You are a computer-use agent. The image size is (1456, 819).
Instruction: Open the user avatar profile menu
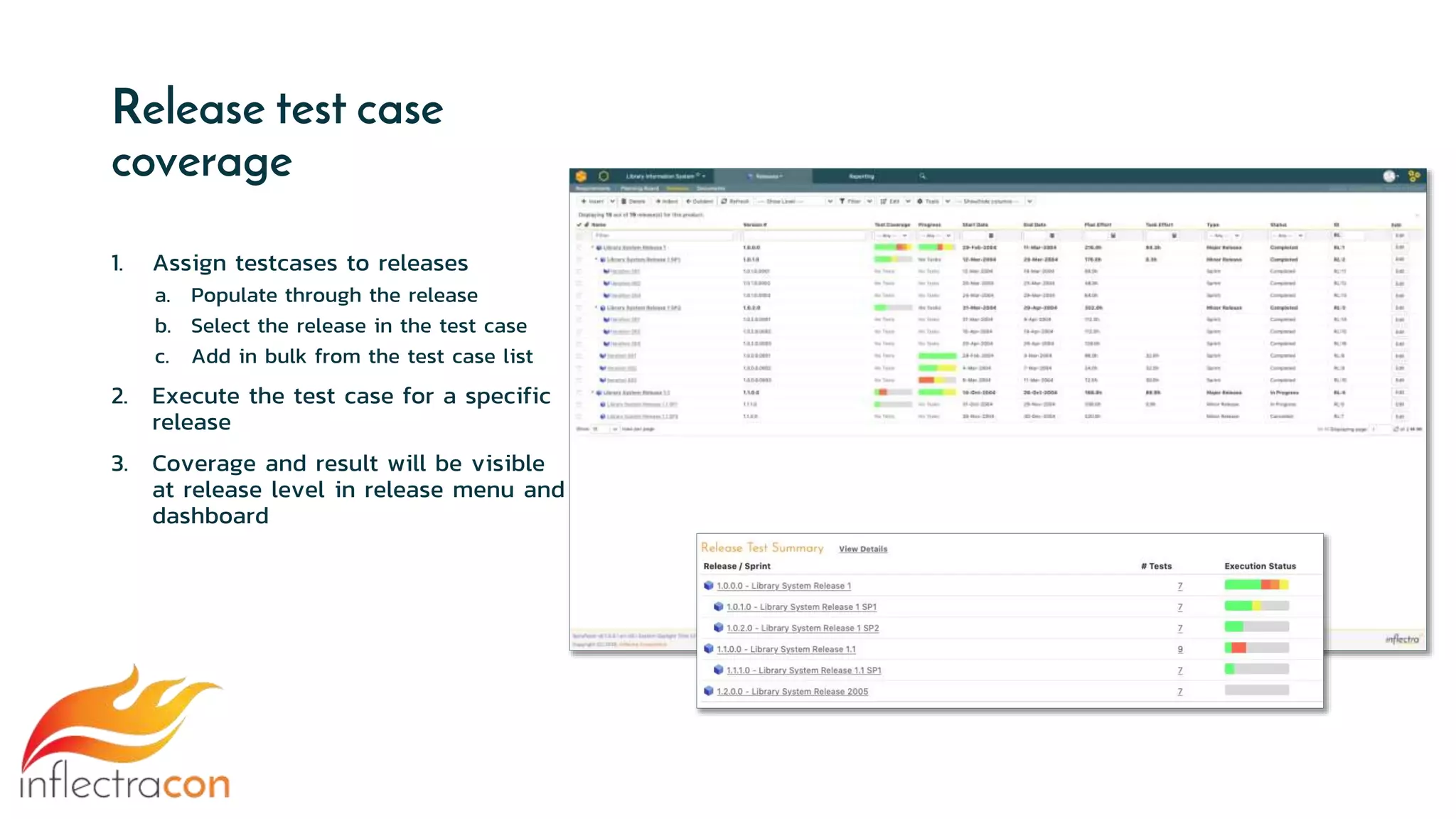click(x=1389, y=176)
